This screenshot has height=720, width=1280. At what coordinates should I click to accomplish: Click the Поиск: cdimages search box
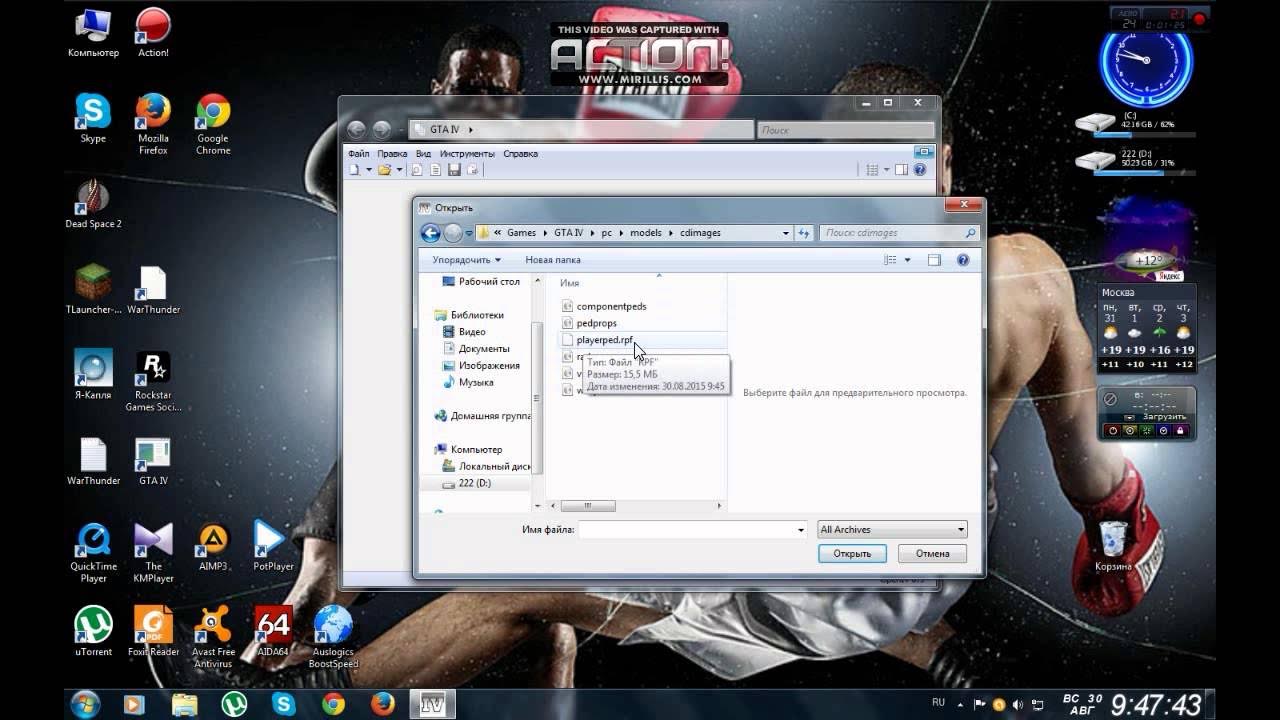point(899,233)
